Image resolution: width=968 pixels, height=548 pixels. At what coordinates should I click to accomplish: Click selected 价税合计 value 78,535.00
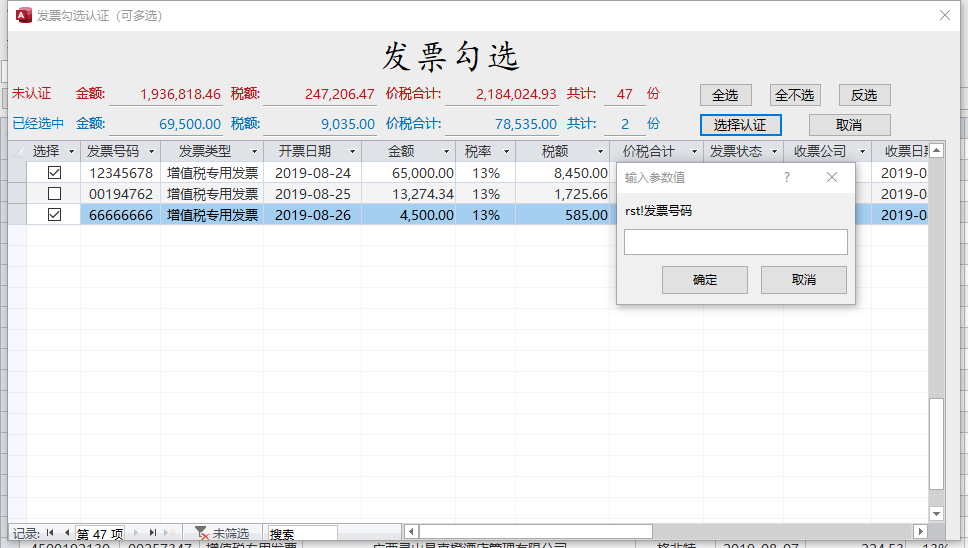coord(501,124)
